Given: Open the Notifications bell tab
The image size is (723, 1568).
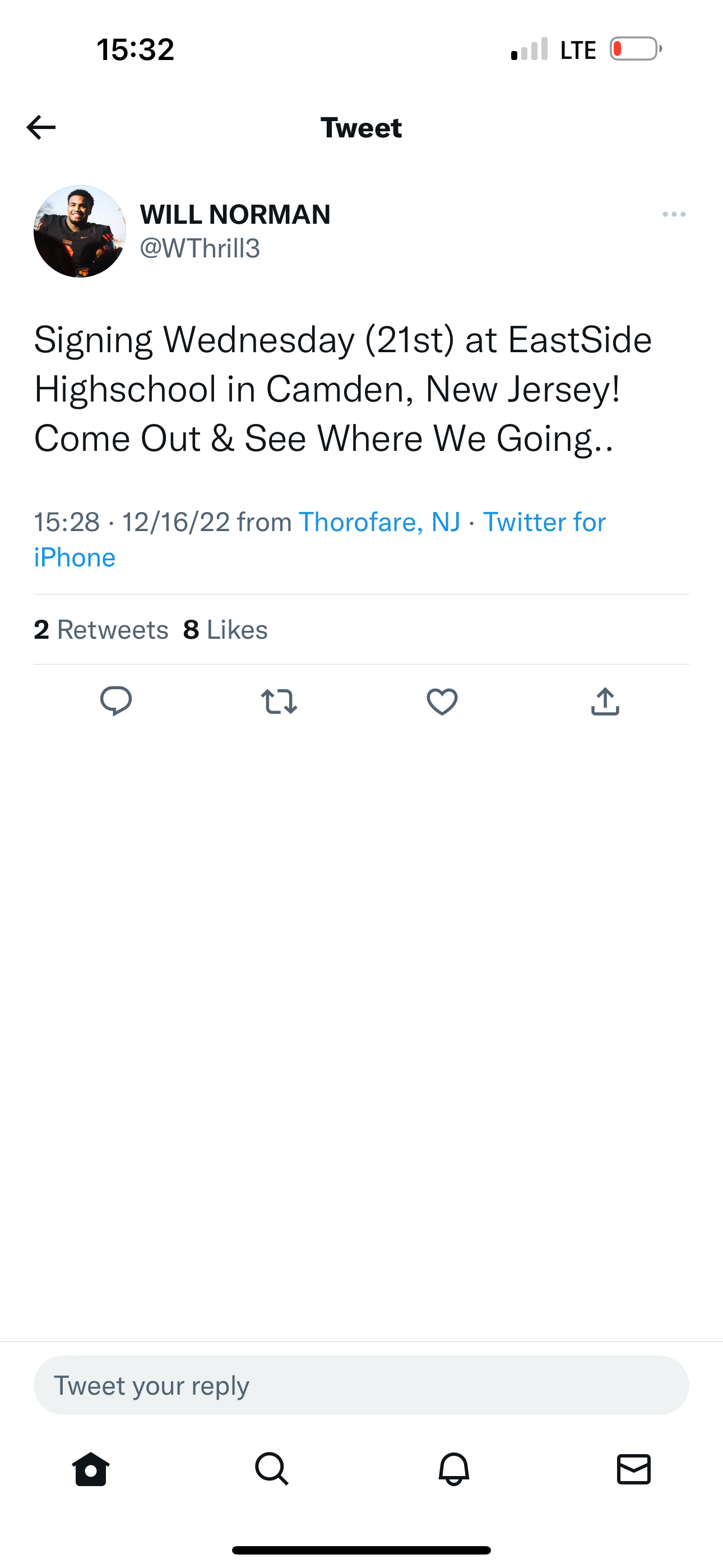Looking at the screenshot, I should tap(454, 1469).
